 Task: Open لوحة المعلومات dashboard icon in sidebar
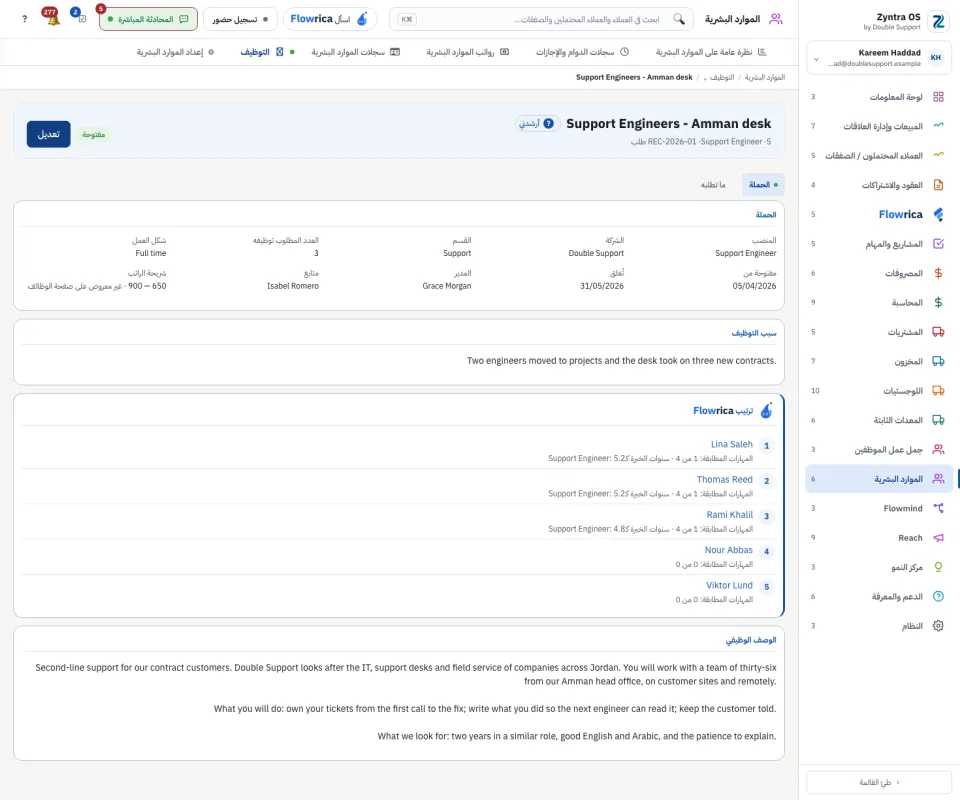point(938,97)
